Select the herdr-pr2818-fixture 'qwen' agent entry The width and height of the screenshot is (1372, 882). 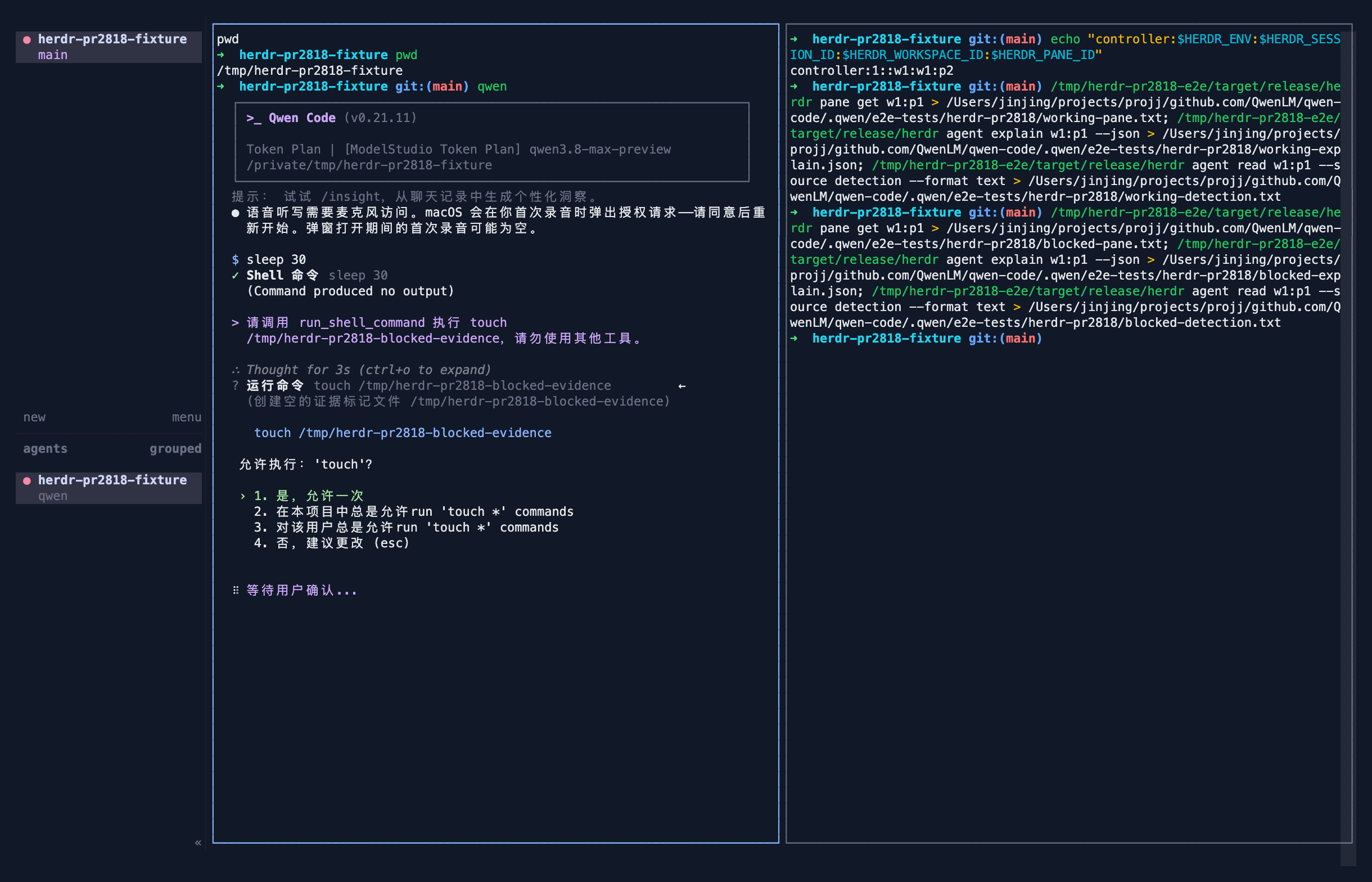point(109,488)
